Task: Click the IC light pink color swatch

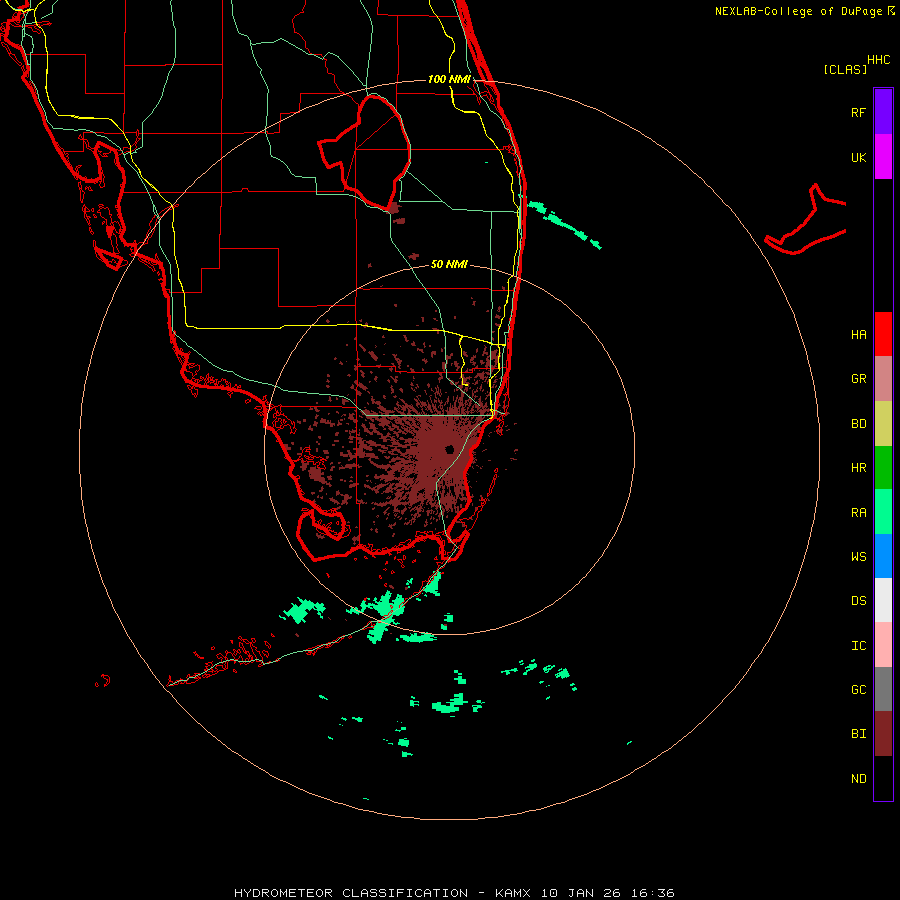Action: 883,645
